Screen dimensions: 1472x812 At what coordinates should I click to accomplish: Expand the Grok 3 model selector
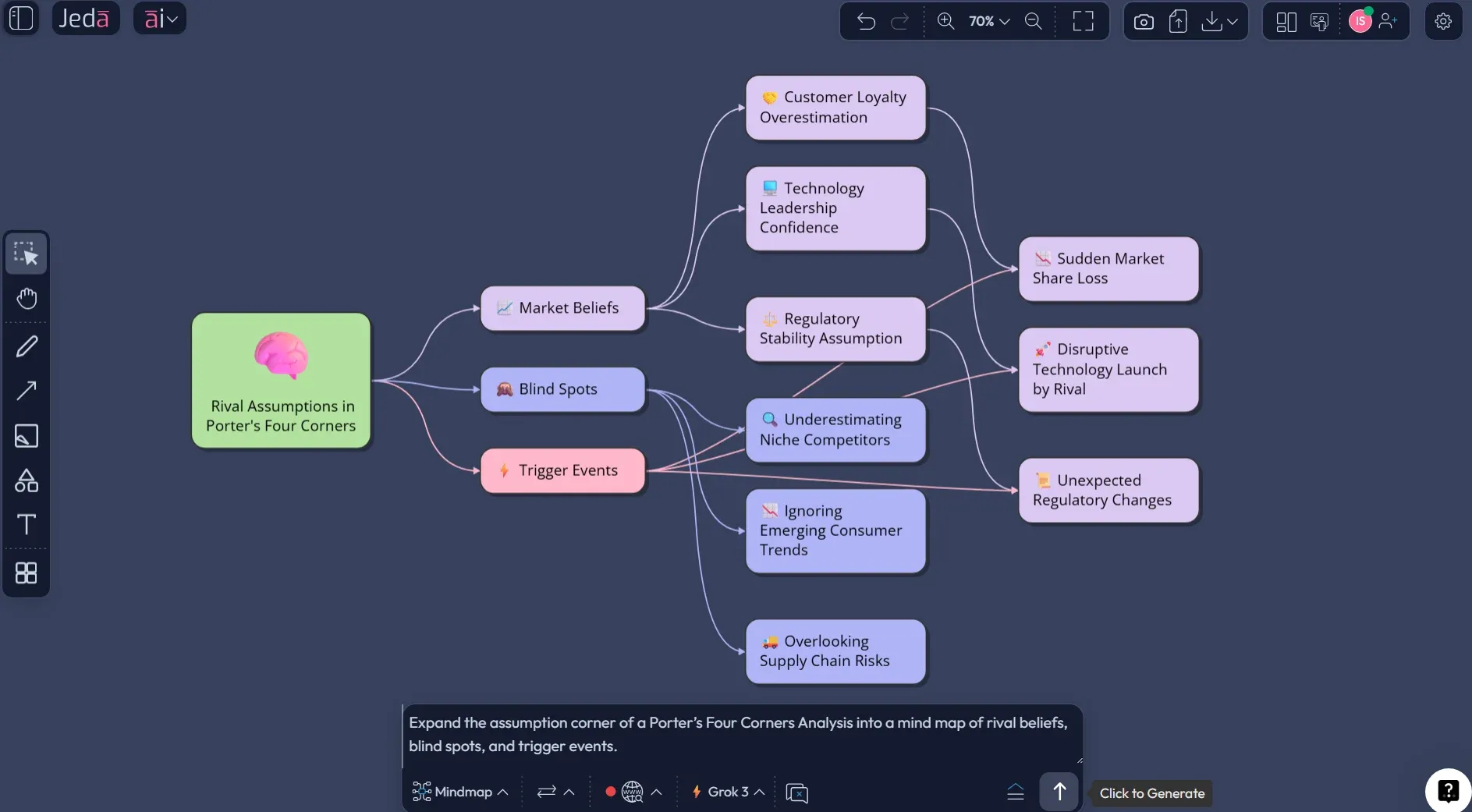coord(729,792)
